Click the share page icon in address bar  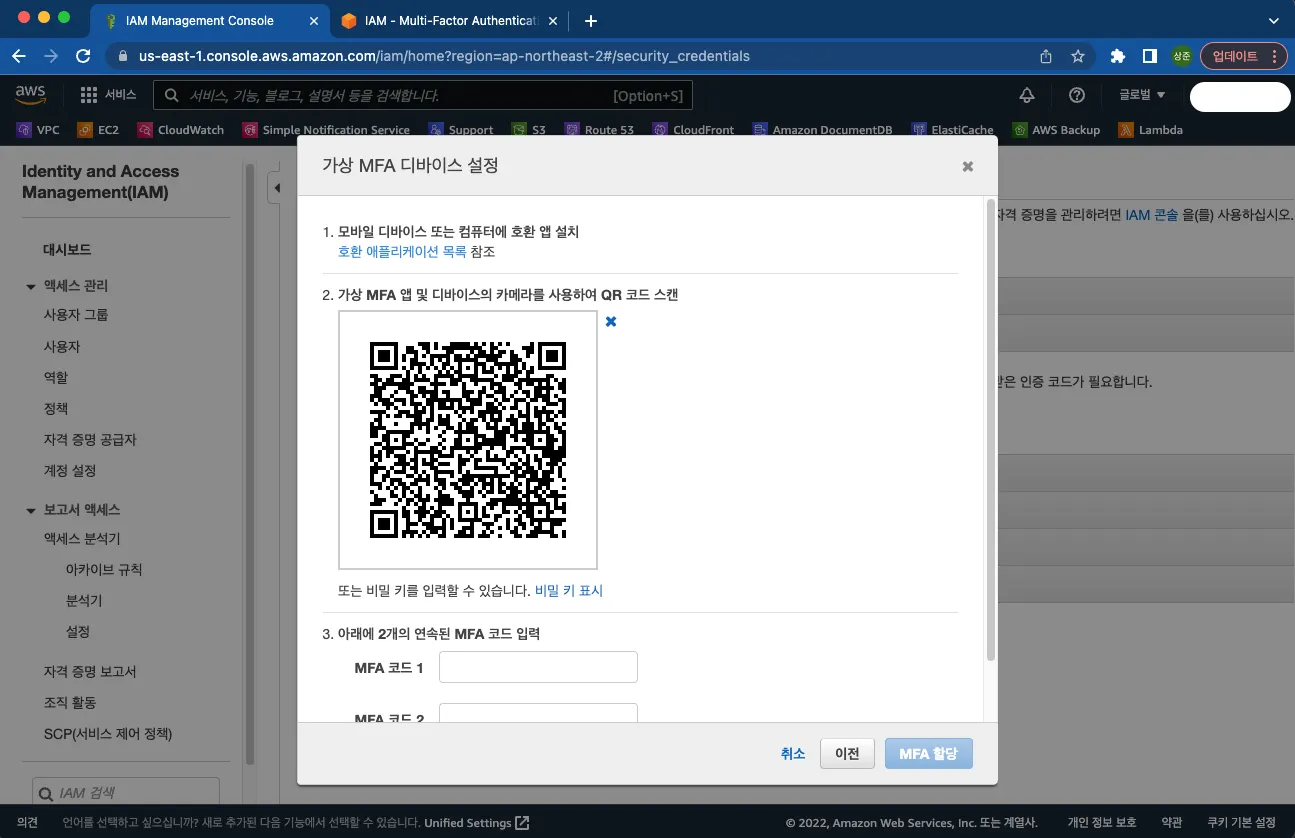point(1046,56)
